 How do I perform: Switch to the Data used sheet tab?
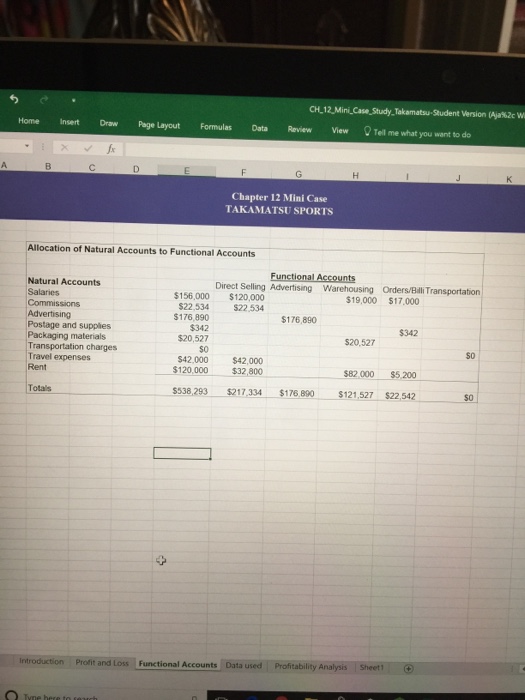click(243, 665)
